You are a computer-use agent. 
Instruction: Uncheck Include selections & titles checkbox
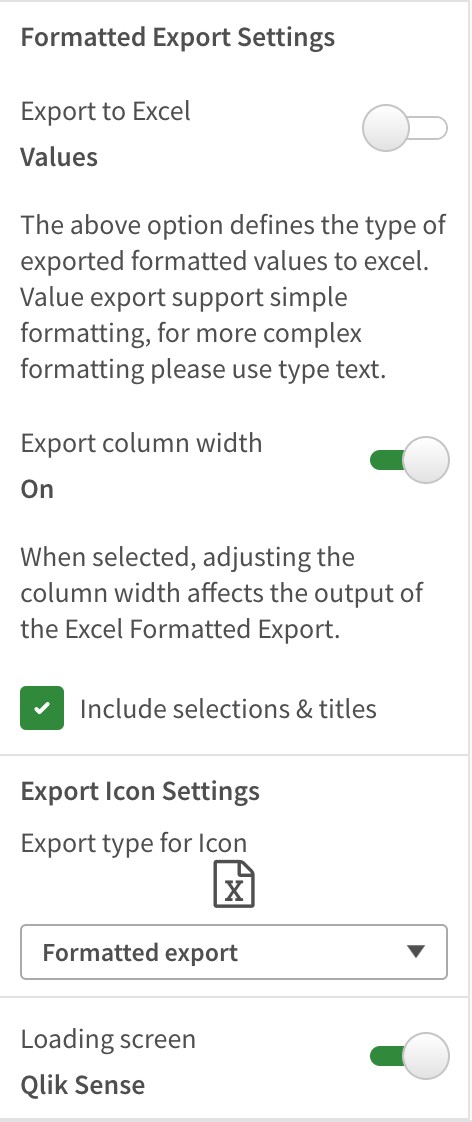[x=41, y=708]
